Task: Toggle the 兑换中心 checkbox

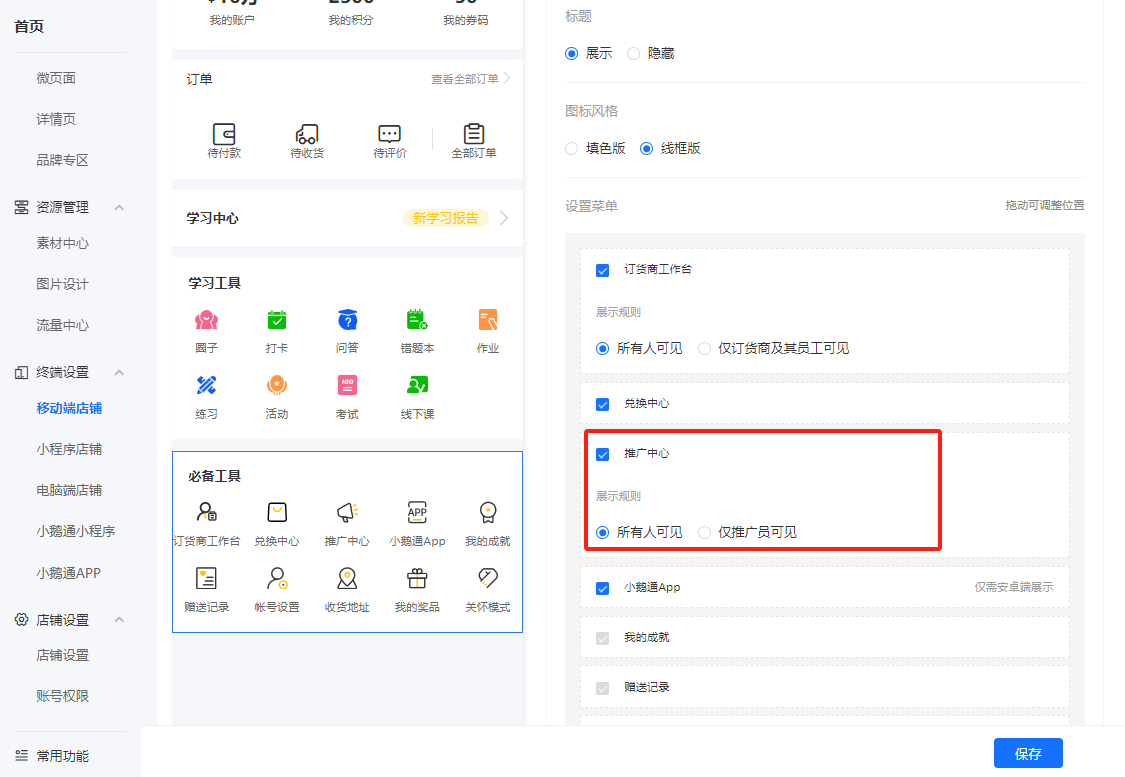Action: [x=603, y=405]
